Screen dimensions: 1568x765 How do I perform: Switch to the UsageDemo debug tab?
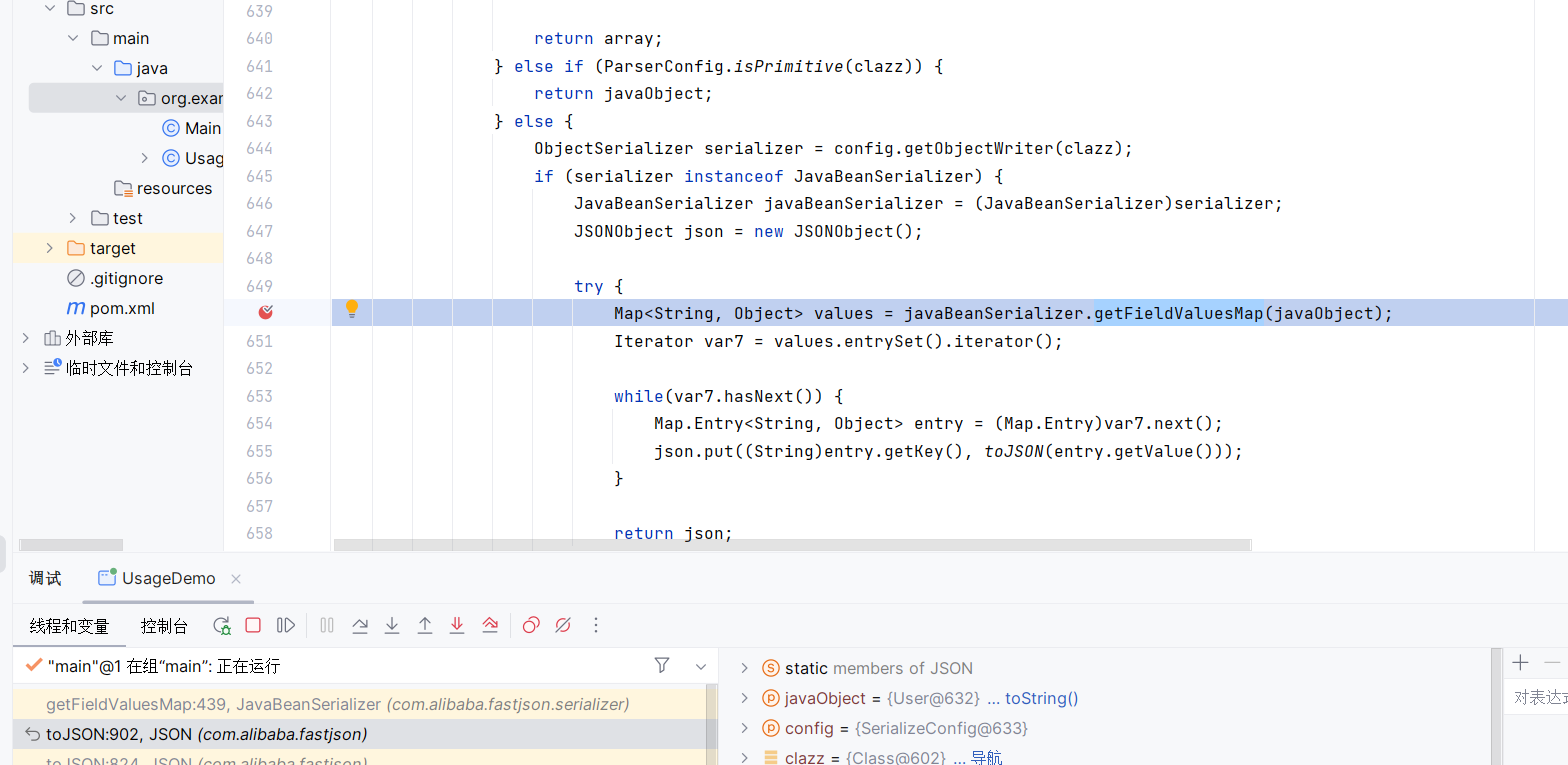[168, 578]
